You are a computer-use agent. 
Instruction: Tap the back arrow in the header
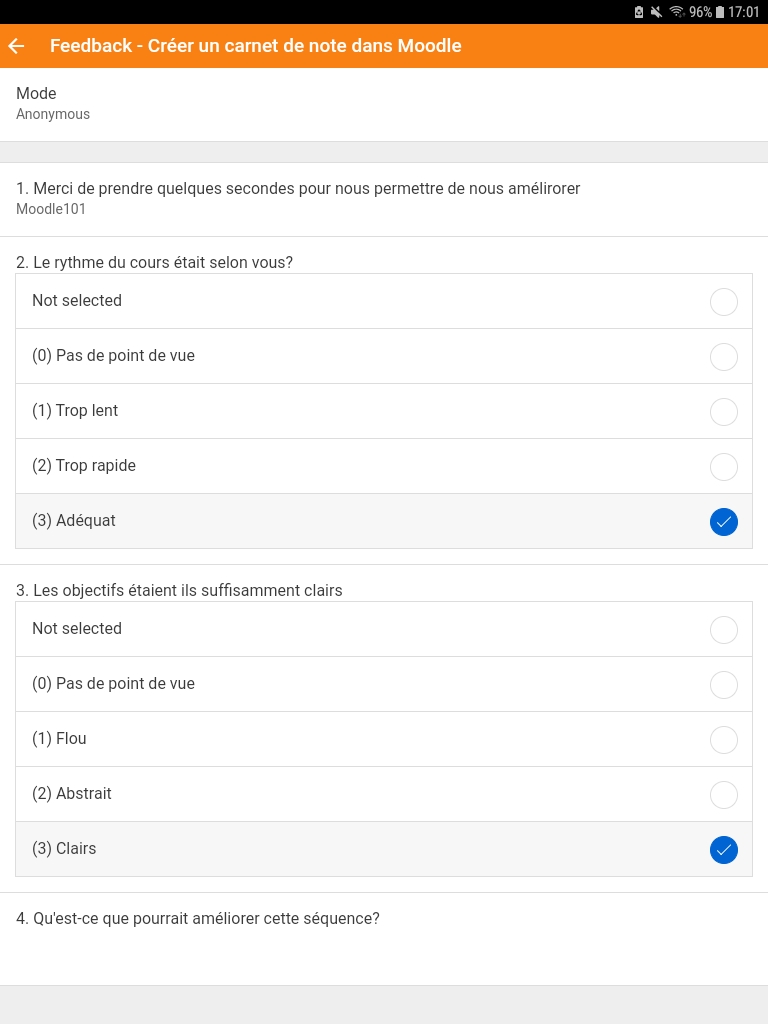point(16,46)
